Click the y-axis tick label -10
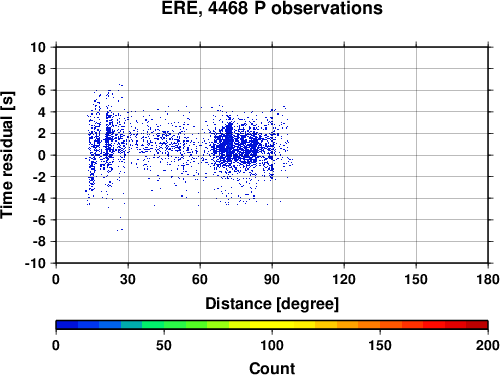Viewport: 500px width, 375px height. point(35,263)
